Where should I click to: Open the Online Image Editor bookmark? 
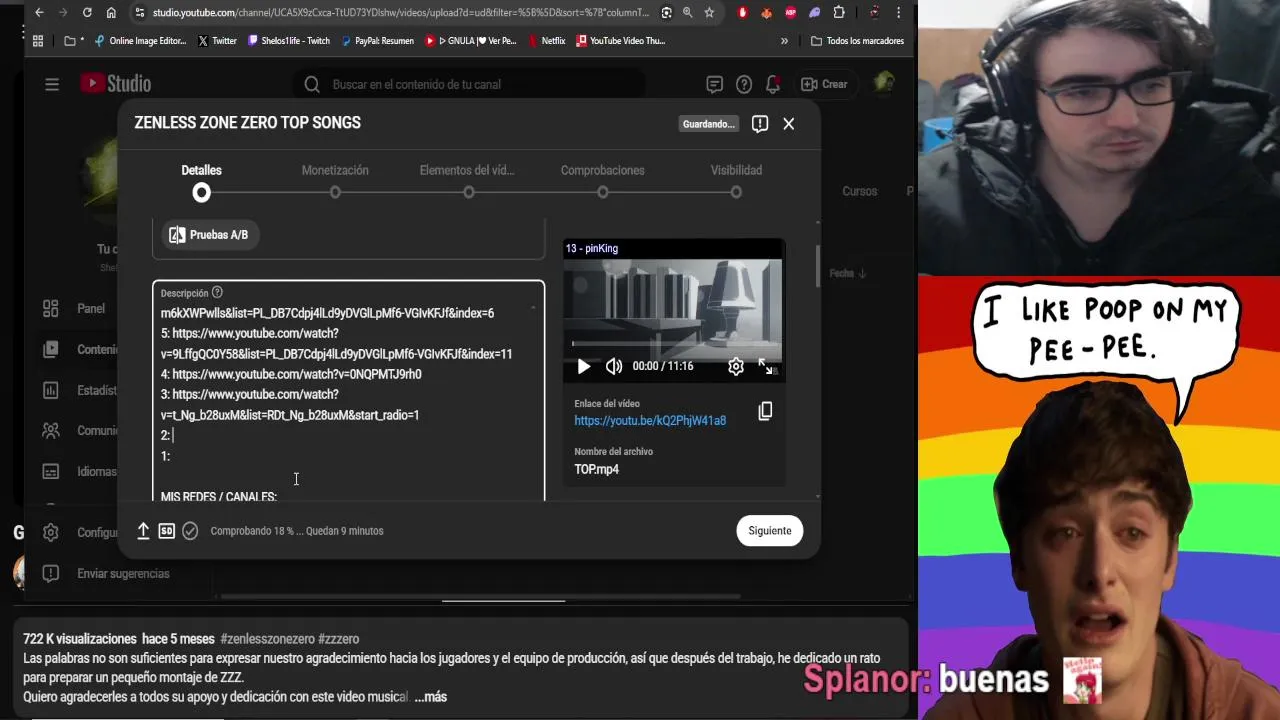pyautogui.click(x=140, y=41)
